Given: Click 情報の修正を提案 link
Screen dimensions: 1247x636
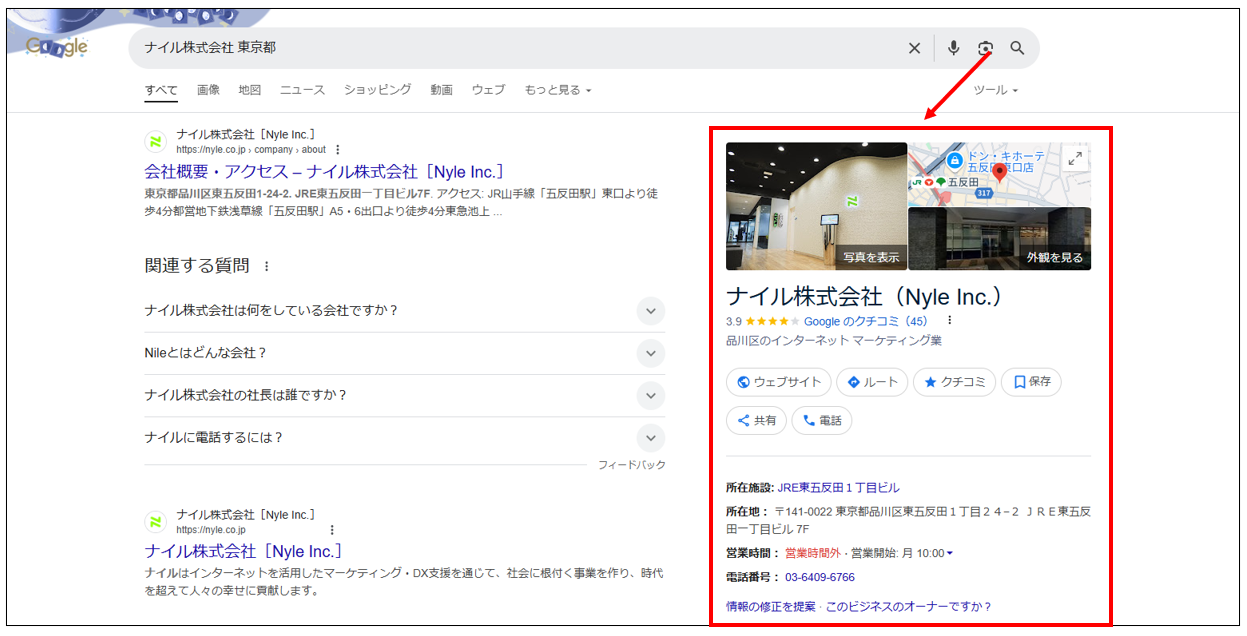Looking at the screenshot, I should (771, 606).
